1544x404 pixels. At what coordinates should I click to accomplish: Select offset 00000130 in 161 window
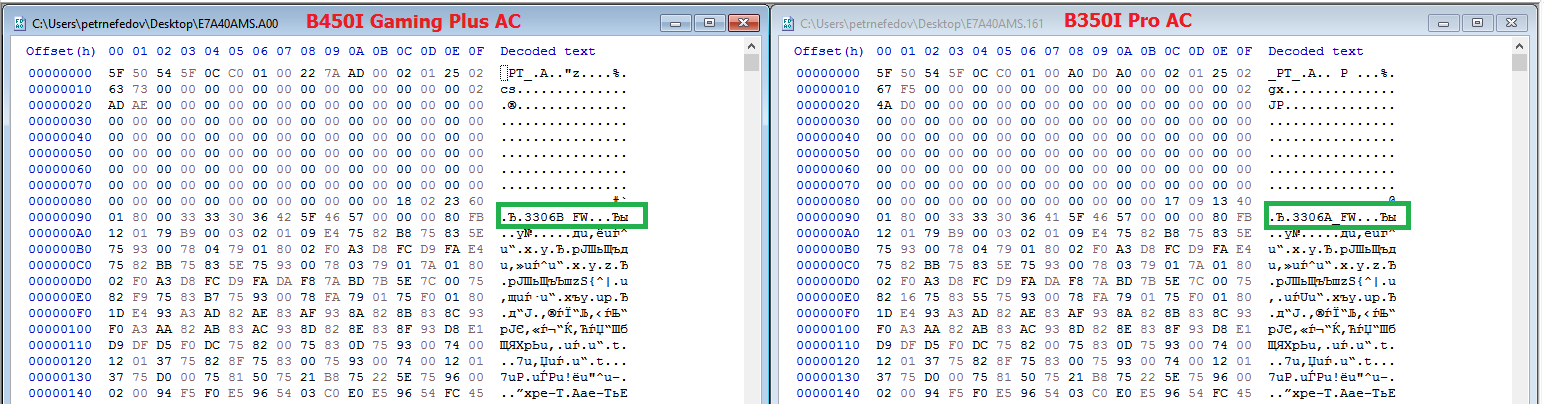click(x=828, y=377)
